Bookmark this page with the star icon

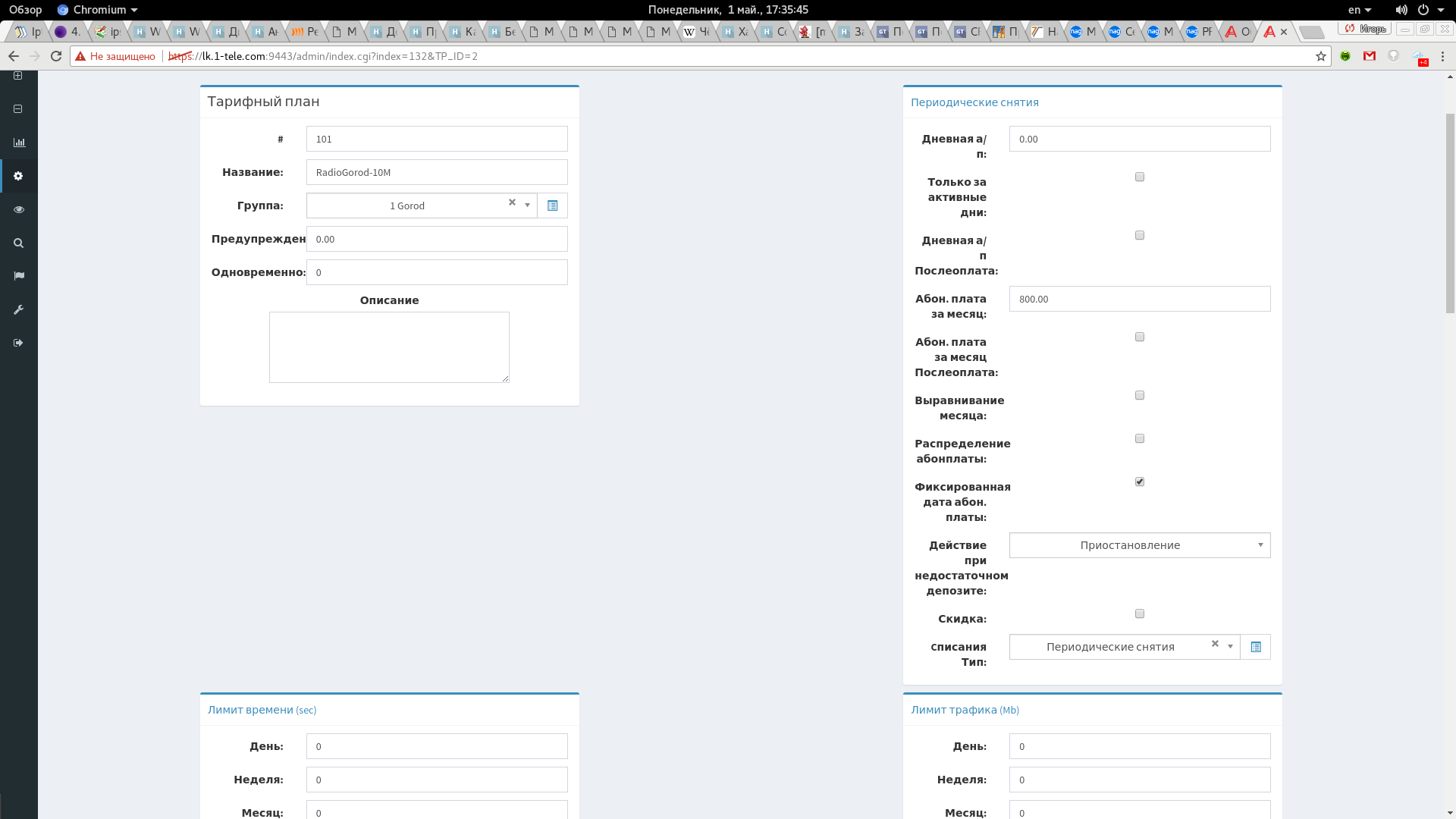coord(1320,56)
